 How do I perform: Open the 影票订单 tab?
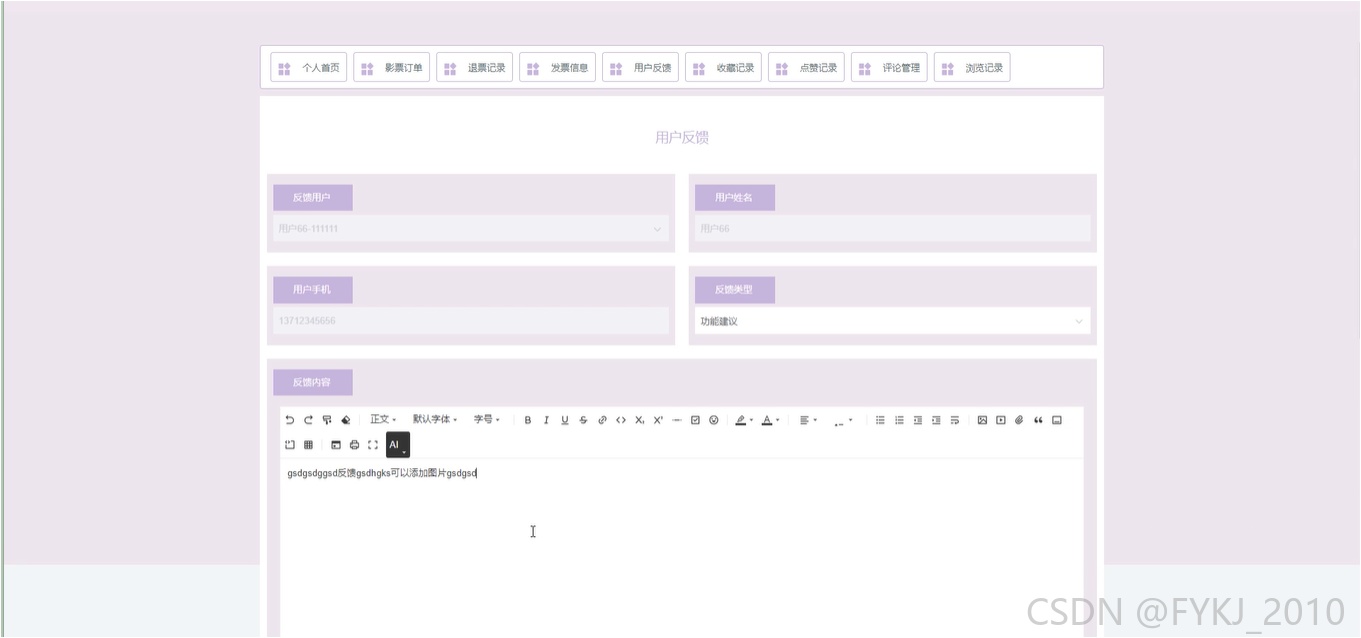point(391,68)
